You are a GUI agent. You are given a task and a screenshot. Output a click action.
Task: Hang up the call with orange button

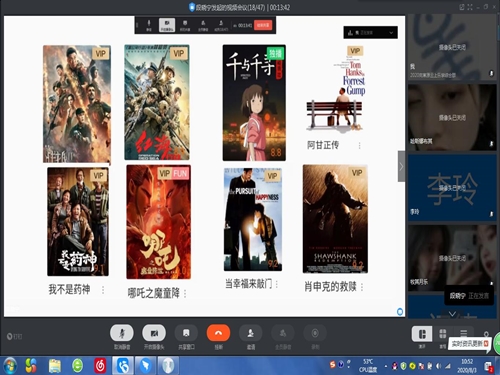click(x=218, y=333)
